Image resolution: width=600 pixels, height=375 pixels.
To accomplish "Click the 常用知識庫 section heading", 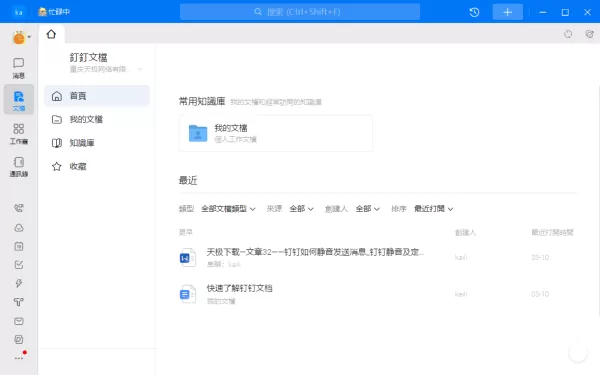I will click(202, 101).
